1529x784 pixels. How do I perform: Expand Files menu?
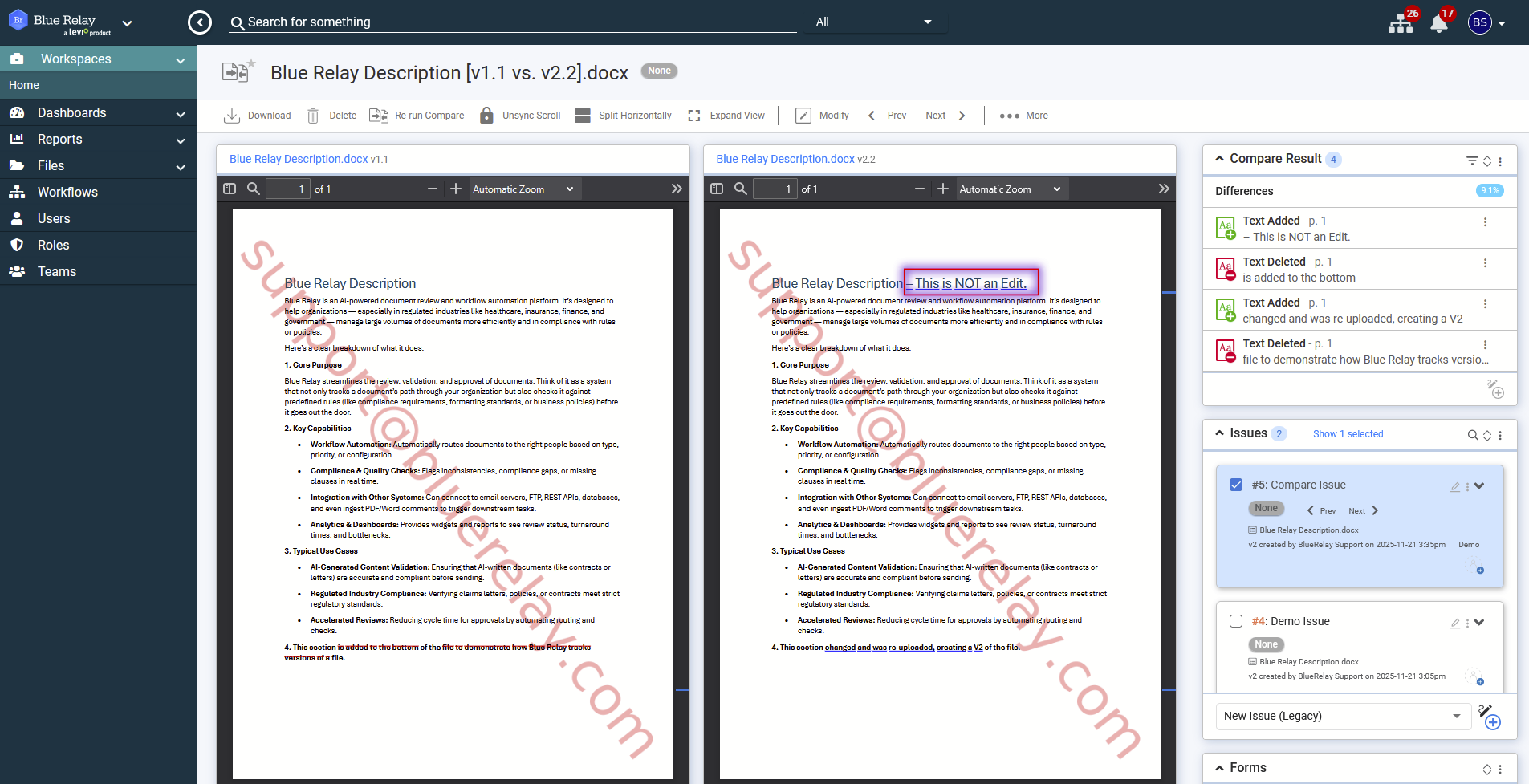tap(98, 166)
